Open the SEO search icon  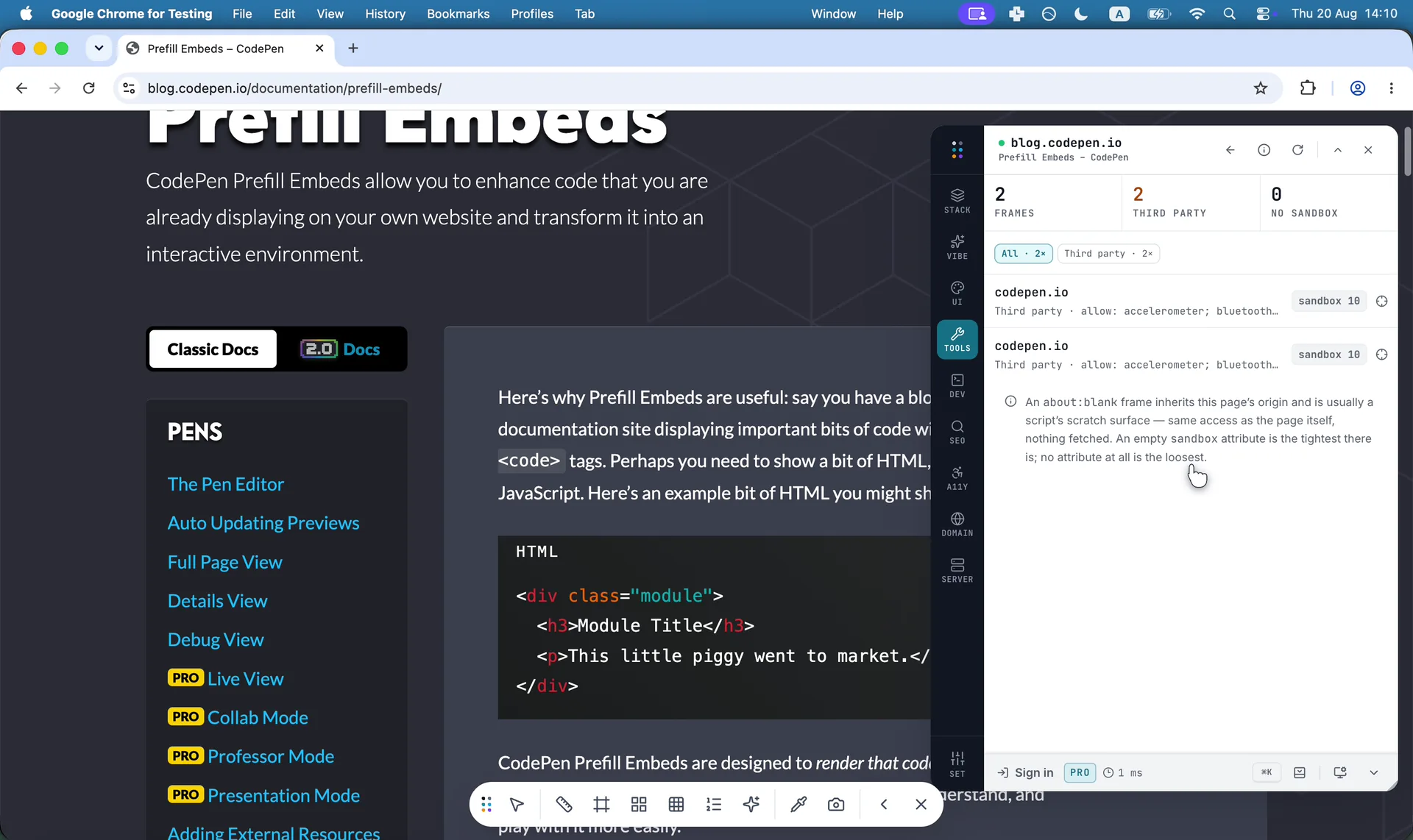tap(957, 432)
